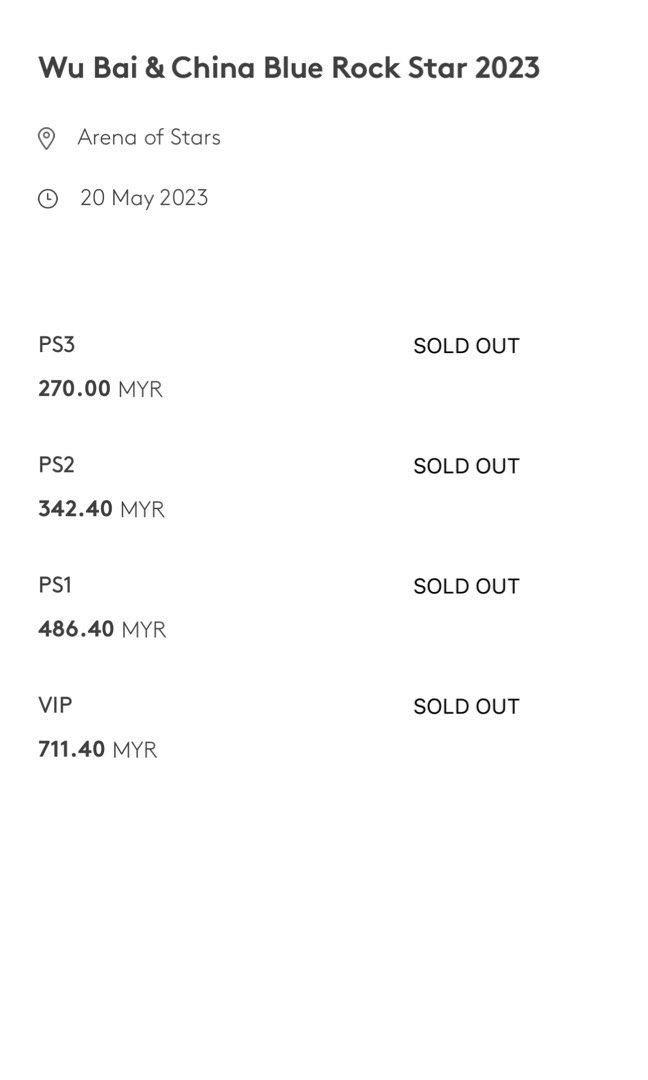The width and height of the screenshot is (648, 1080).
Task: Click the MYR currency label for VIP
Action: [x=135, y=750]
